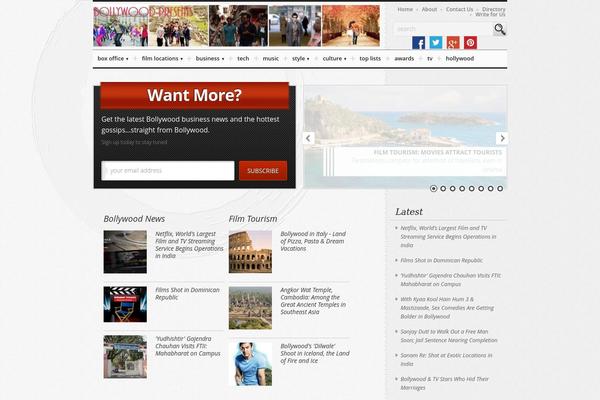
Task: Open Latest list Dominican Republic link
Action: 441,260
